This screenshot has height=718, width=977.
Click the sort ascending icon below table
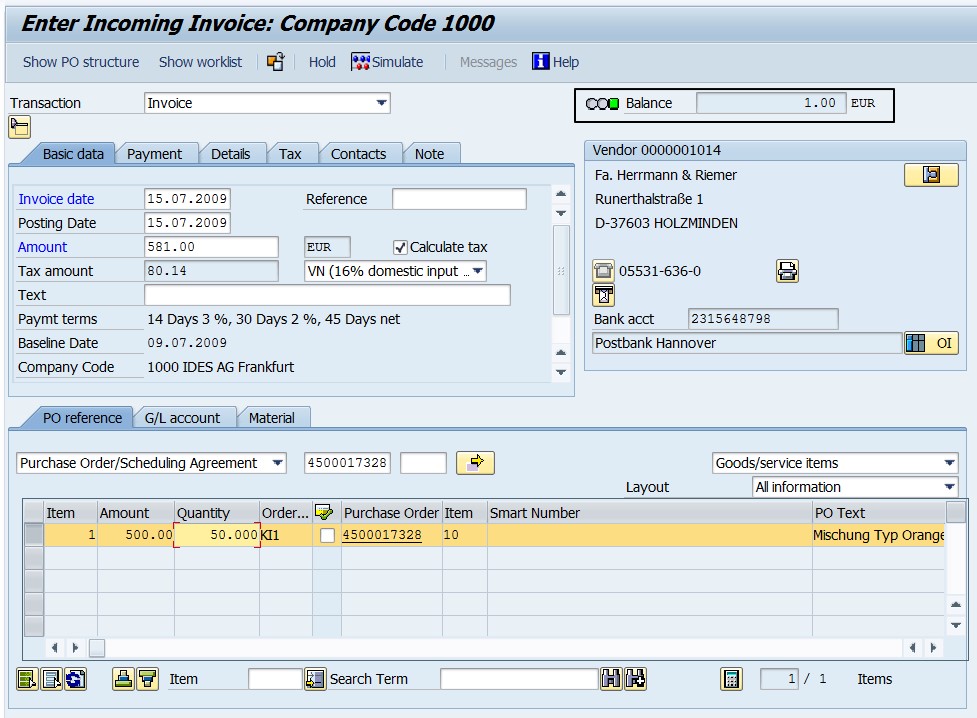pos(123,679)
